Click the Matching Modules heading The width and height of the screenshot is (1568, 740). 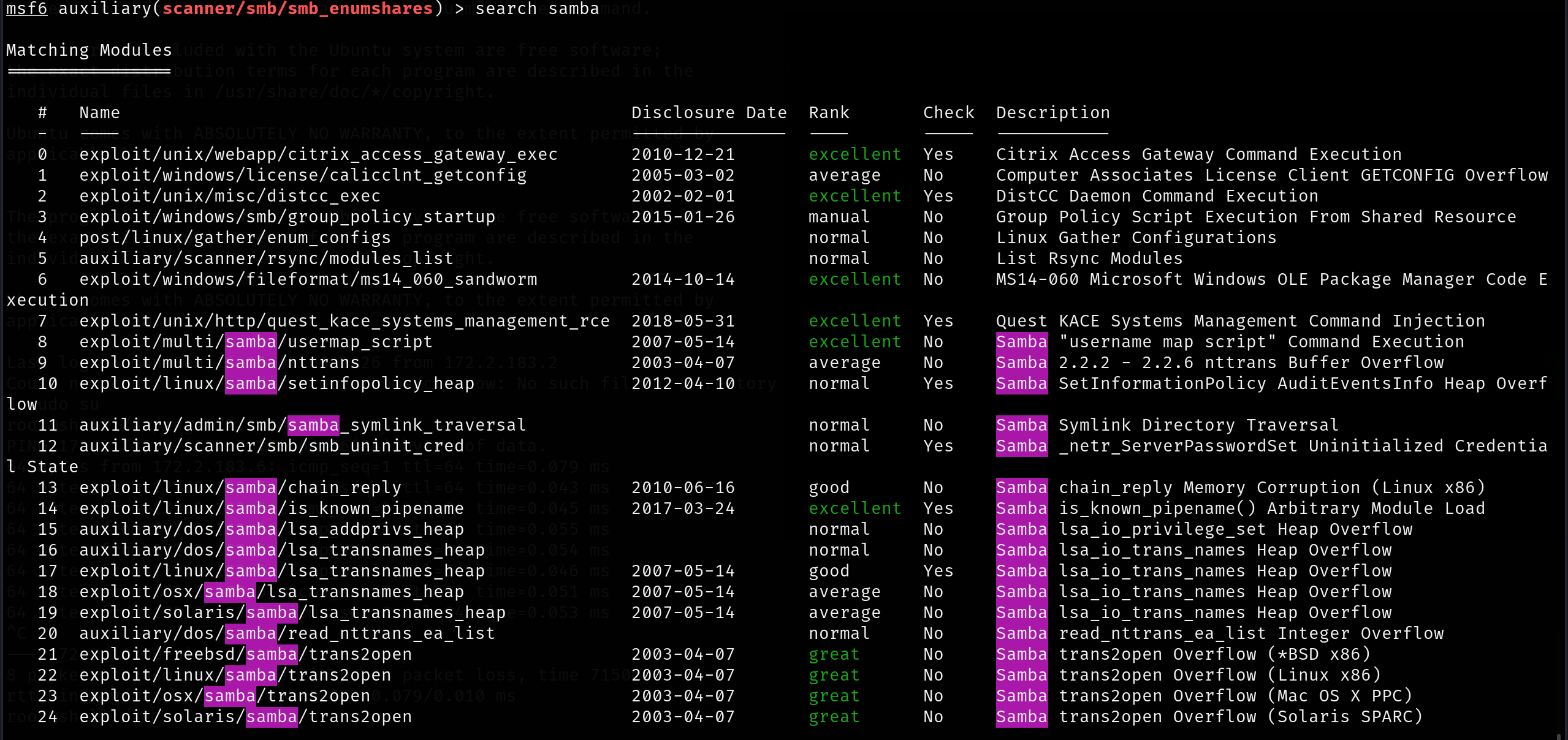(89, 50)
